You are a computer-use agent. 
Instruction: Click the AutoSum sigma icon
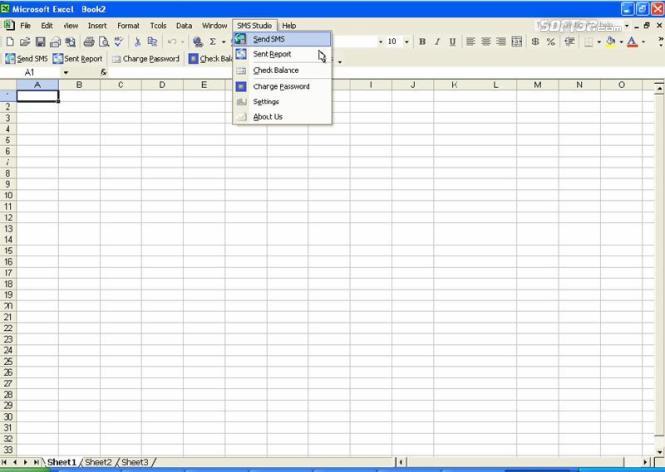212,42
